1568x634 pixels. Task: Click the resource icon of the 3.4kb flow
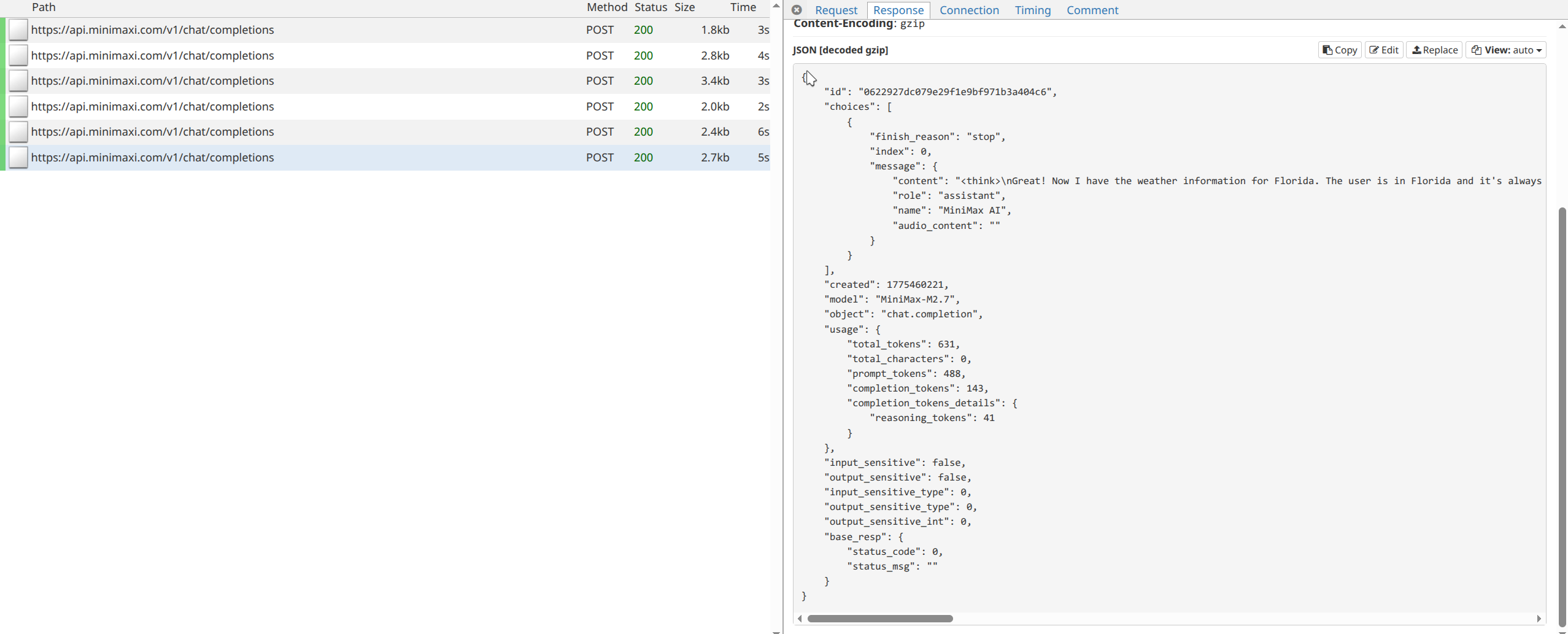tap(18, 81)
